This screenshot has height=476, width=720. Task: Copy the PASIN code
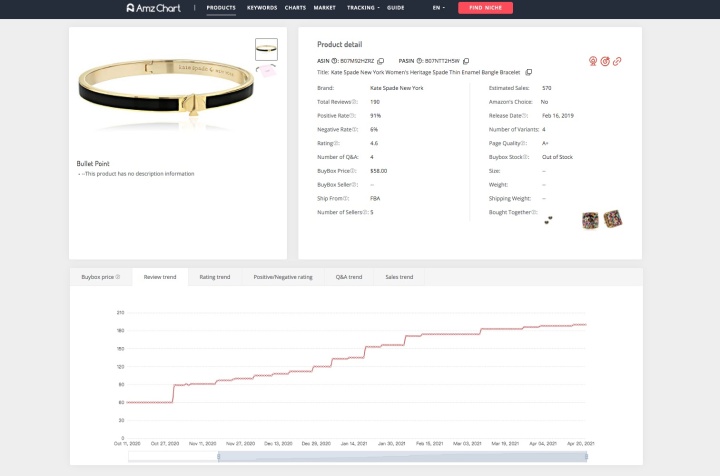[x=466, y=61]
